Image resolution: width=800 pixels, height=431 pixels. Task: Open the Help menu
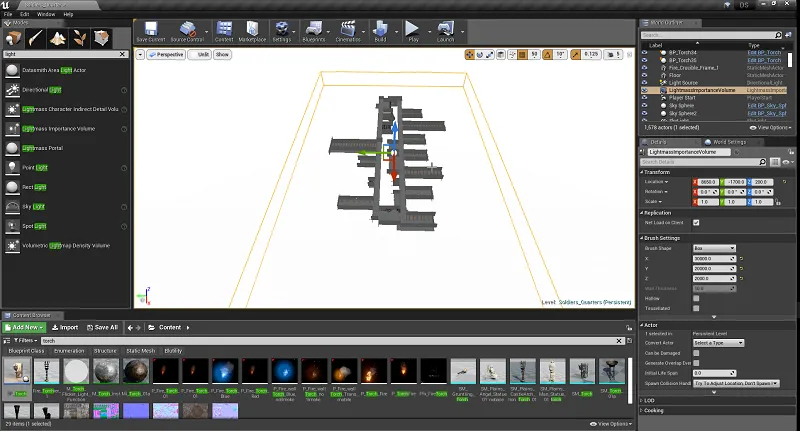[68, 14]
